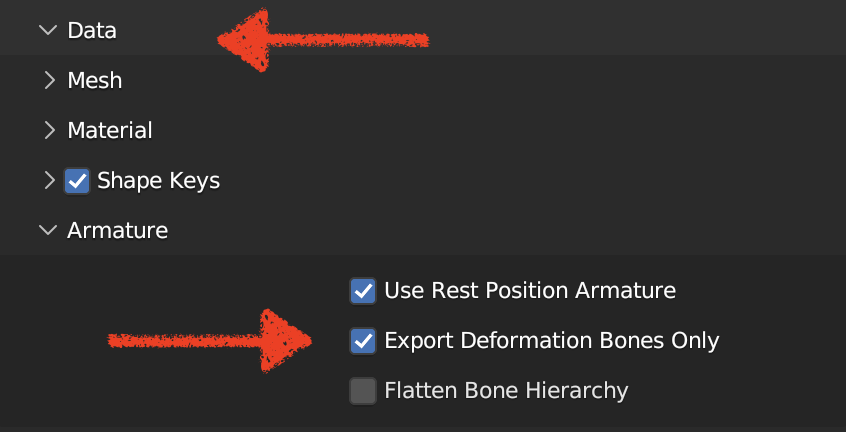Screen dimensions: 846x432
Task: Click the Data panel header label
Action: click(92, 30)
